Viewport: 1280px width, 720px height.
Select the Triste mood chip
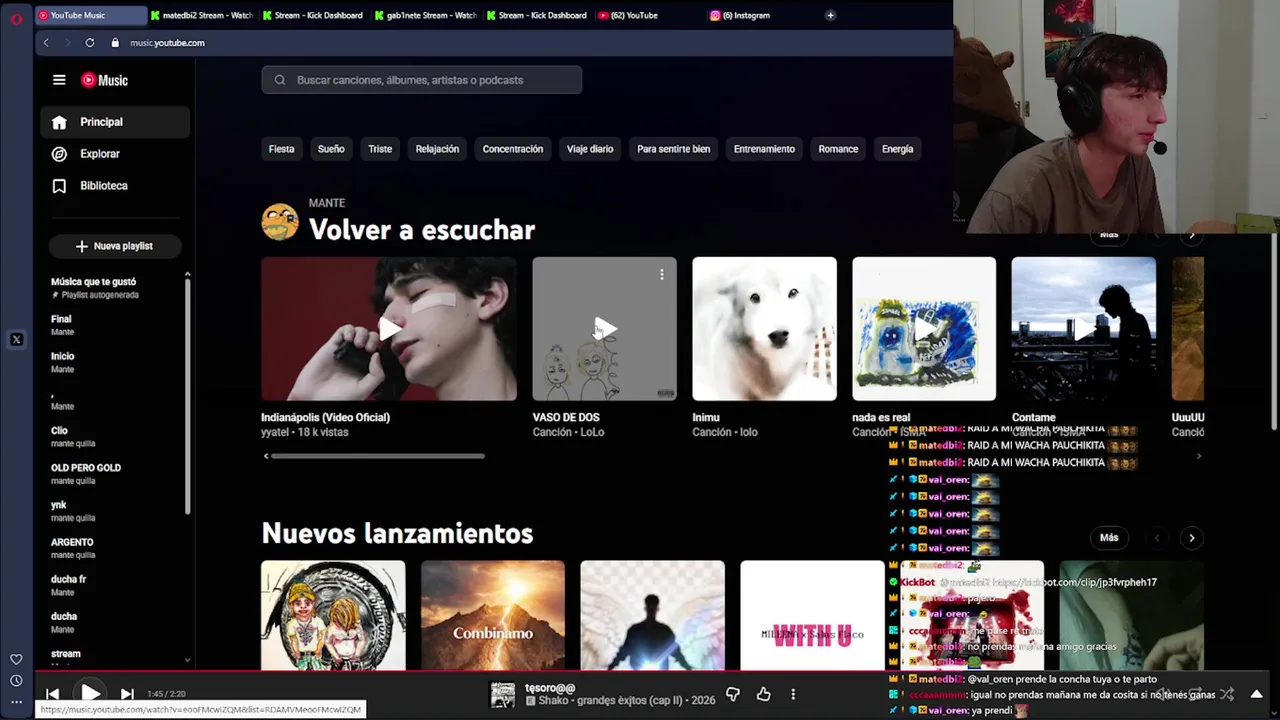point(380,149)
